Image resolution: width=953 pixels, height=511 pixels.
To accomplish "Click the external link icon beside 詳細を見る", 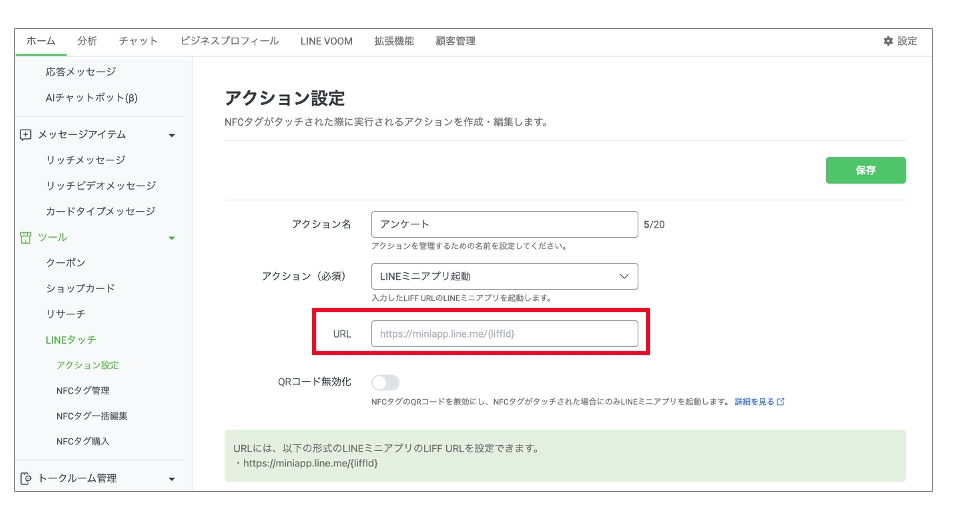I will [x=781, y=402].
